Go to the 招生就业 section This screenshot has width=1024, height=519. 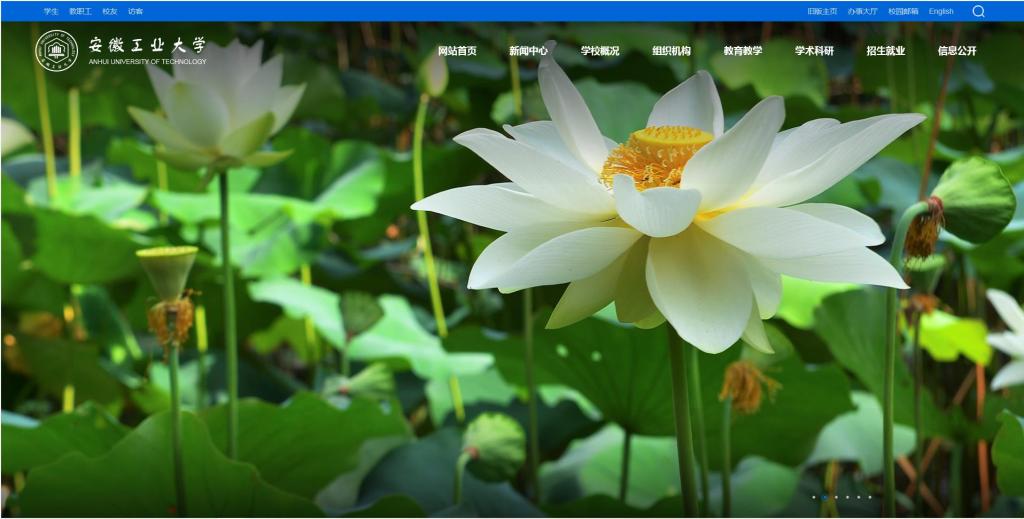886,51
